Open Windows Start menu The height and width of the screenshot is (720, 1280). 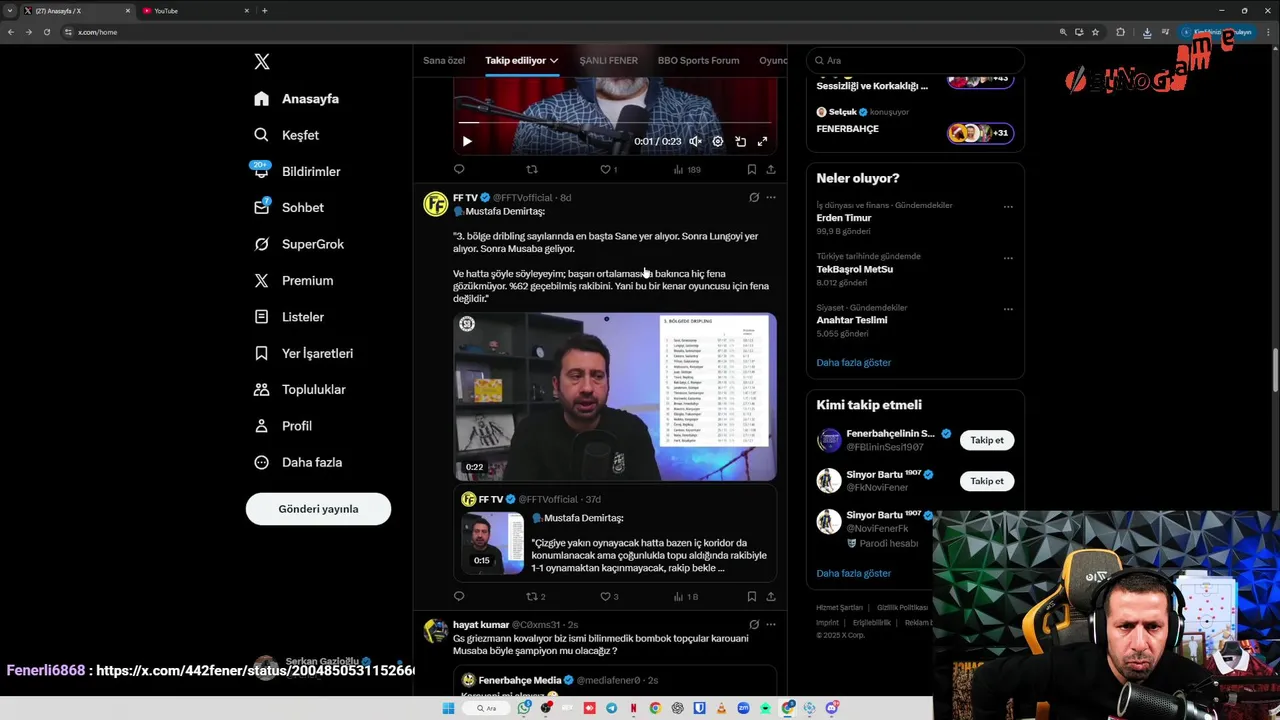(448, 708)
